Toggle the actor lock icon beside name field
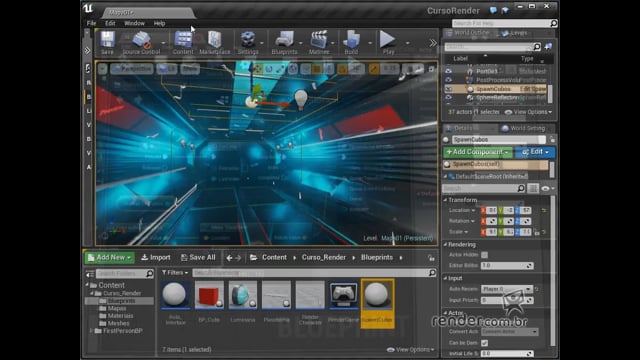The height and width of the screenshot is (360, 640). click(552, 140)
